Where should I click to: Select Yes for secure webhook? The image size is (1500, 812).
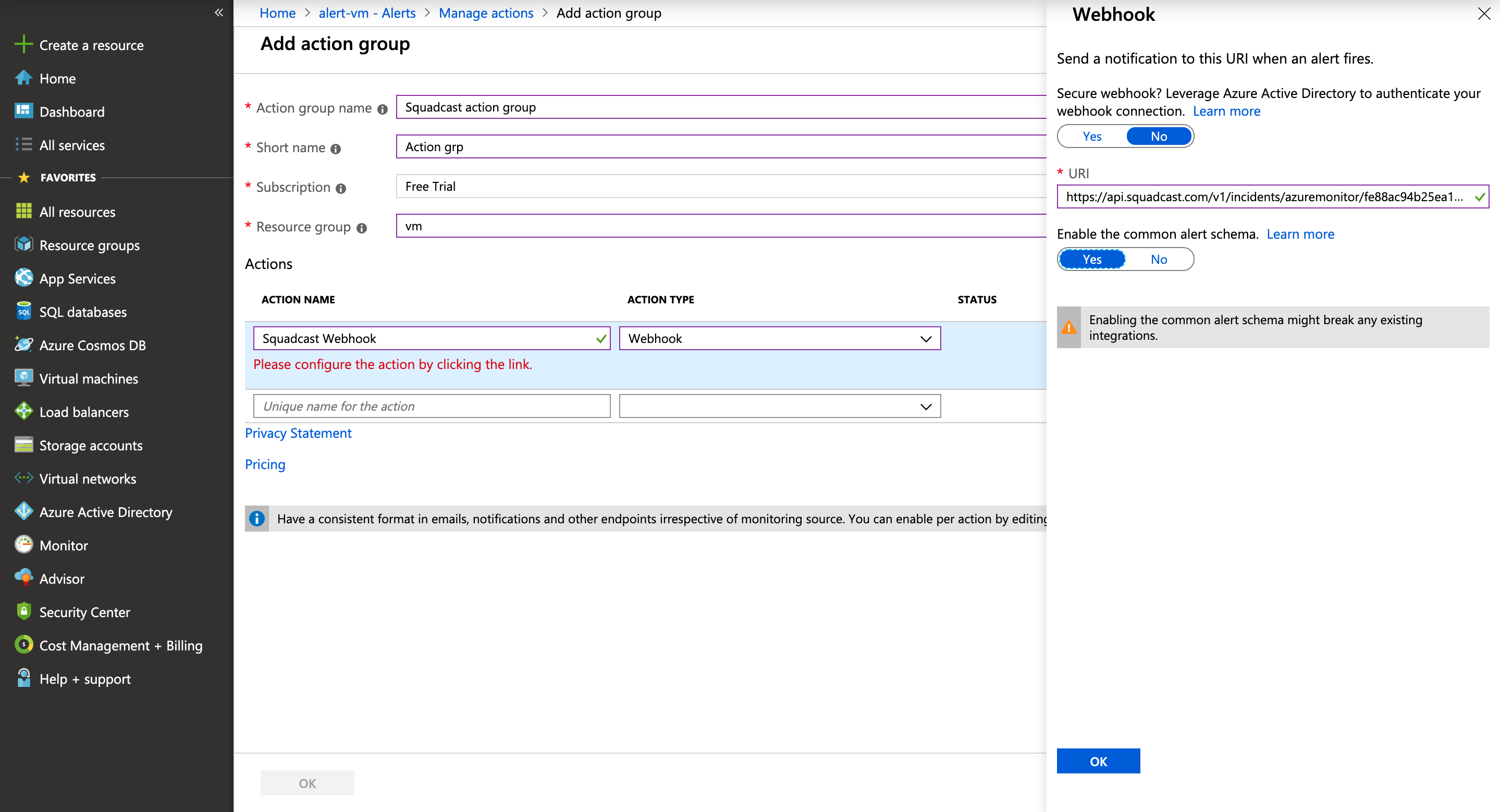pyautogui.click(x=1092, y=136)
